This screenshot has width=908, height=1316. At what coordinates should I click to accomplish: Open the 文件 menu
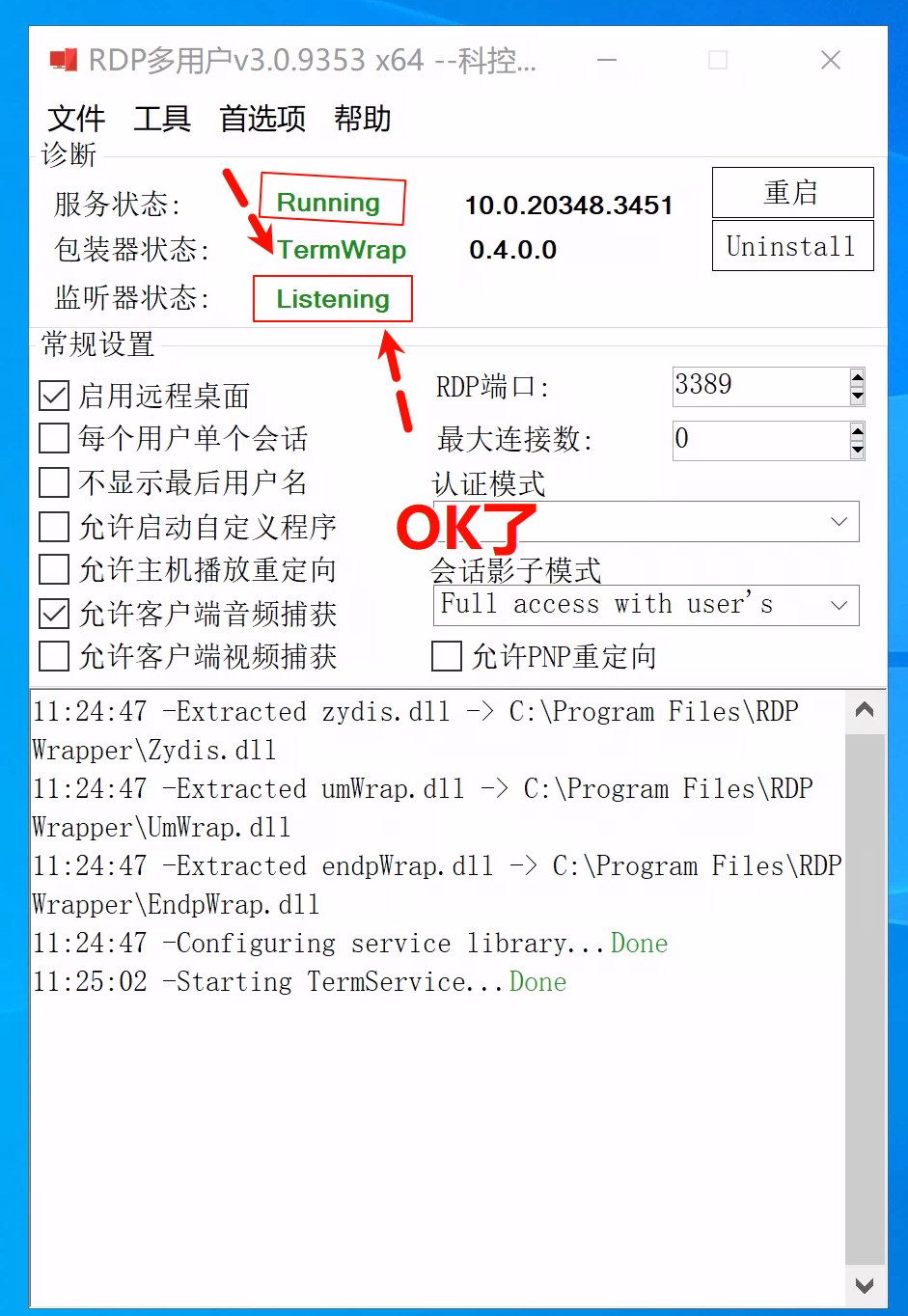tap(76, 119)
